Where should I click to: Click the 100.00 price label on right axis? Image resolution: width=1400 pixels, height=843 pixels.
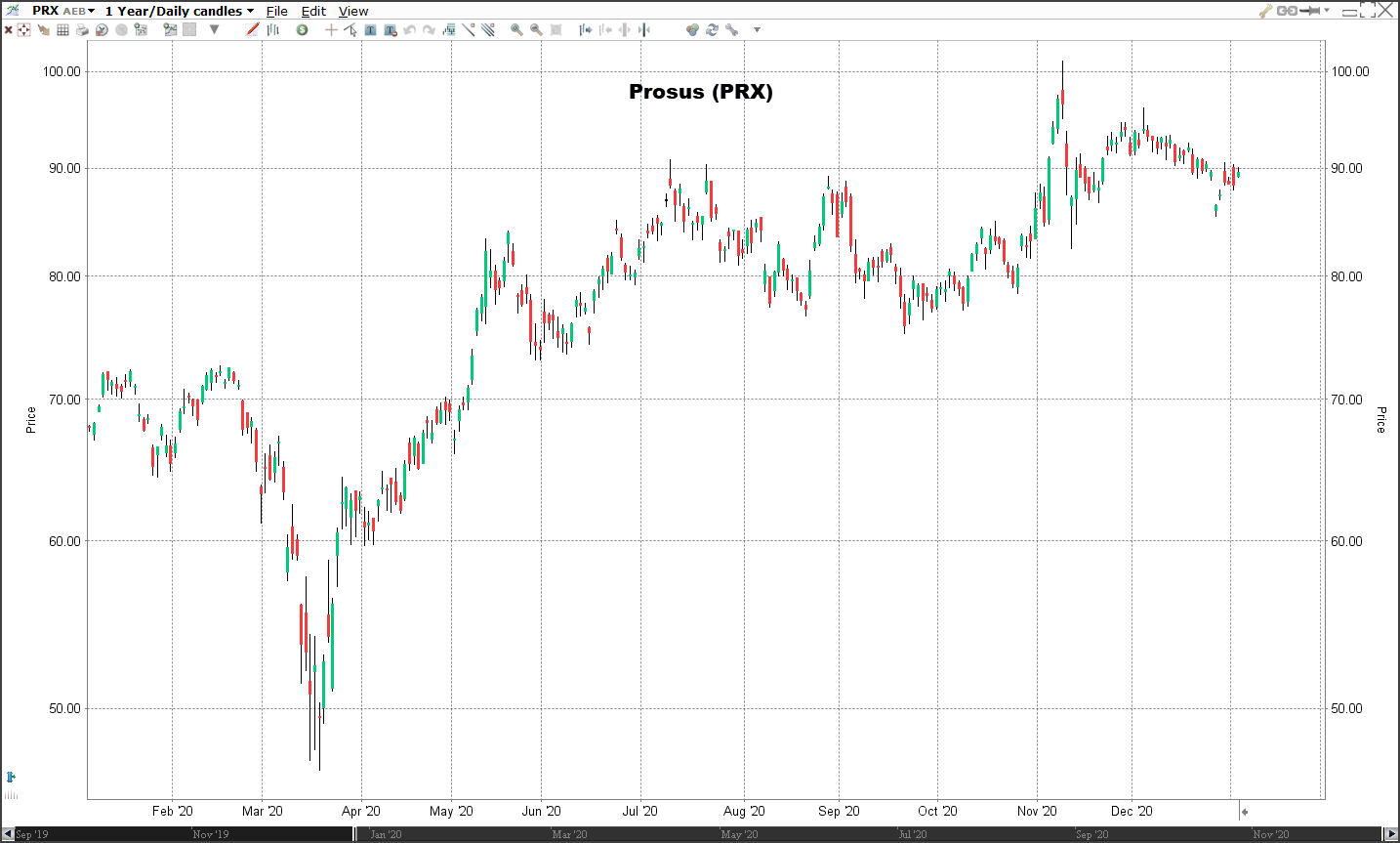1350,71
